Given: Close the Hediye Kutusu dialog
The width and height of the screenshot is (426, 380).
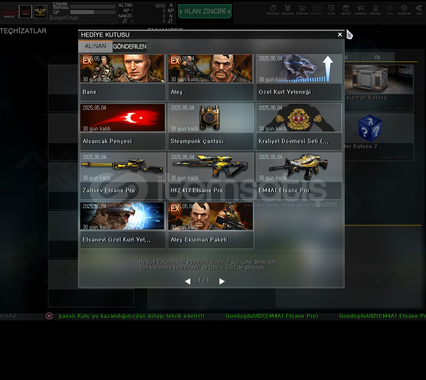Looking at the screenshot, I should [340, 34].
